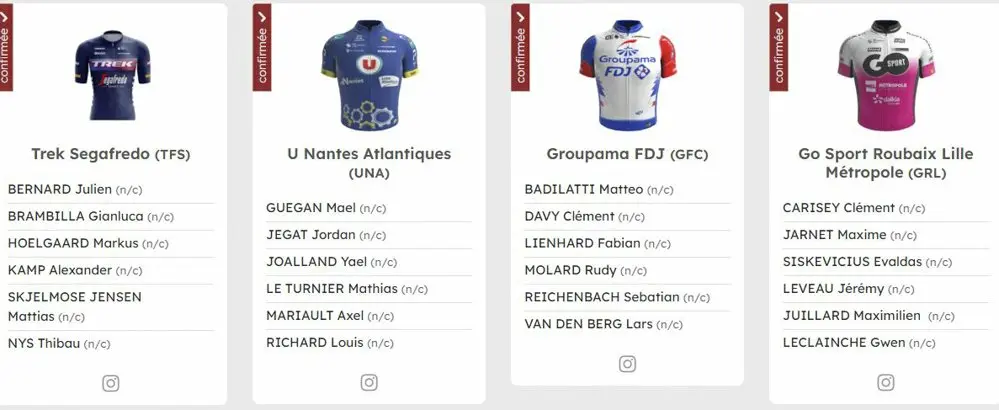Screen dimensions: 999x410
Task: Open the Trek Segafredo (TFS) team title
Action: click(111, 154)
